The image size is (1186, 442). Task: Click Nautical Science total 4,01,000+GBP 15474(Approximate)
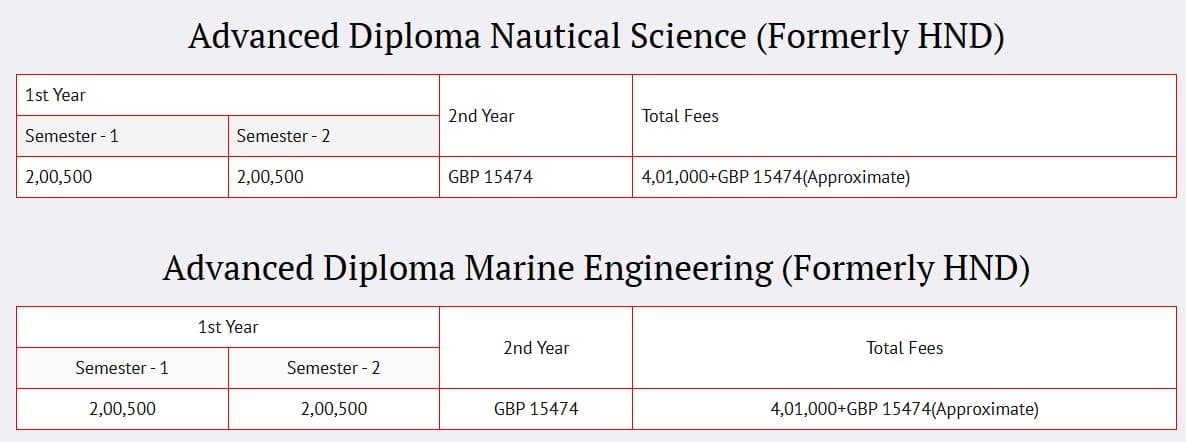click(775, 177)
